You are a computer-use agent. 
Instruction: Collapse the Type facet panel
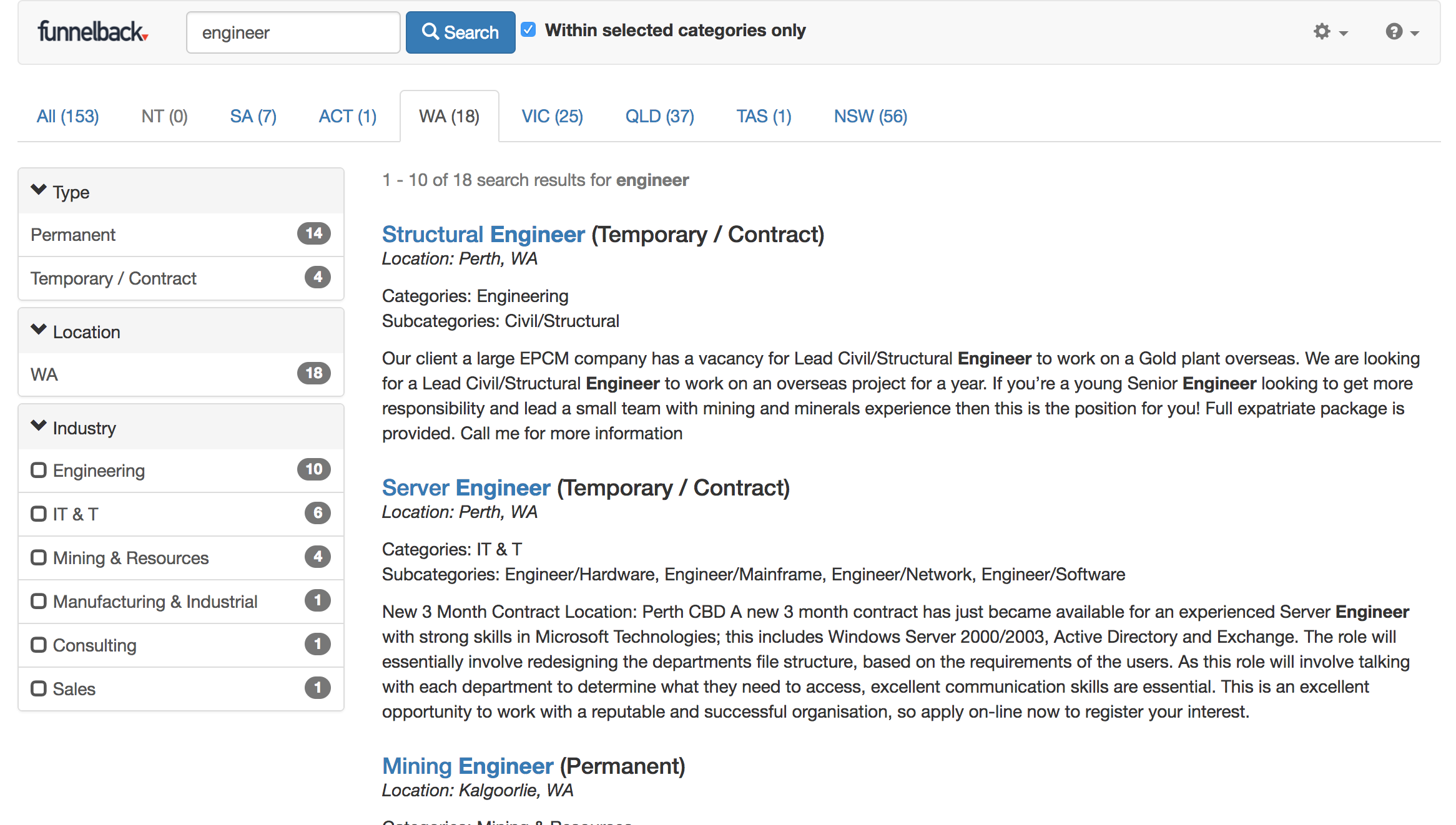click(x=39, y=190)
